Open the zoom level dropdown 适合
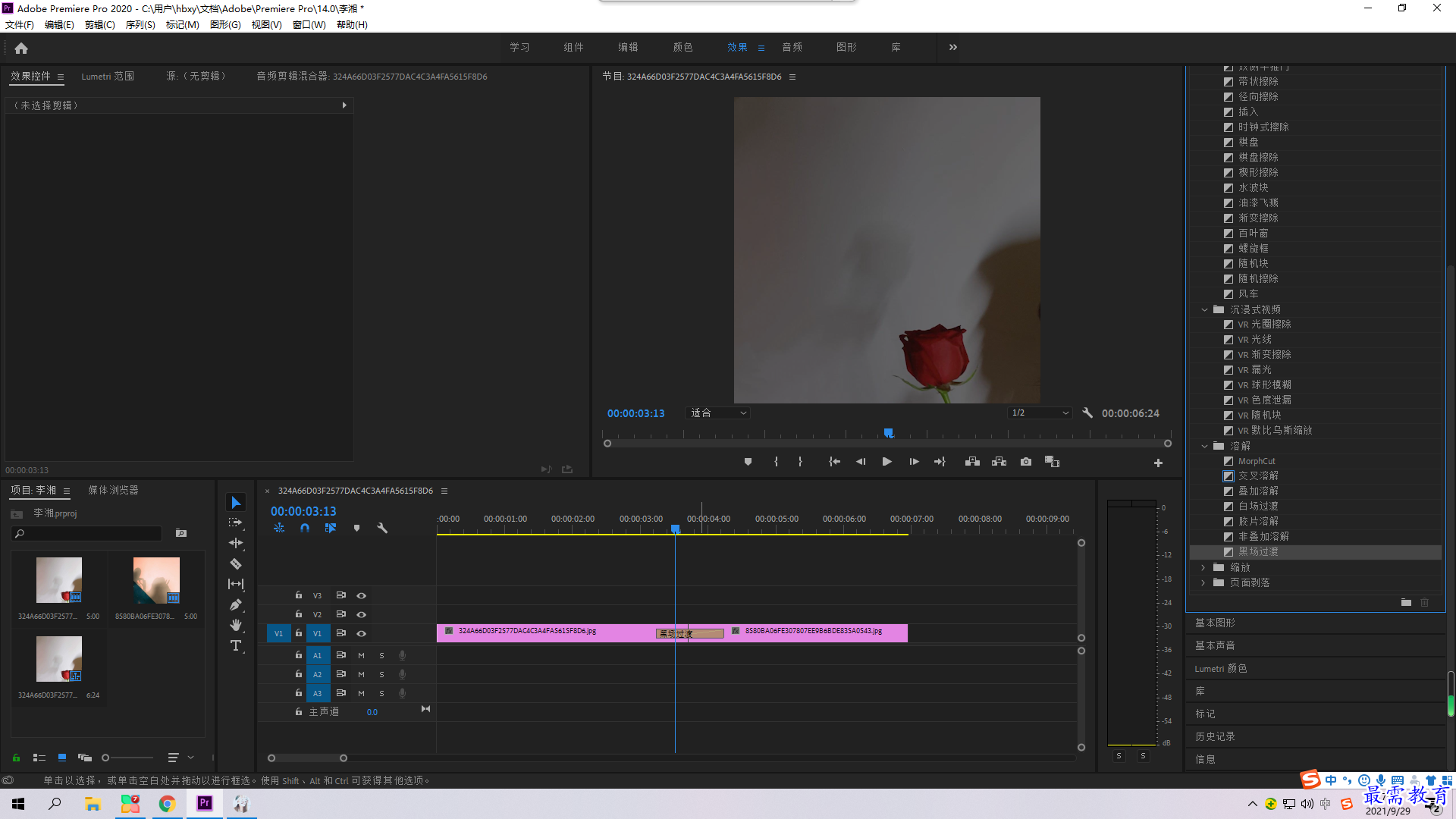Screen dimensions: 1456x819 point(717,413)
